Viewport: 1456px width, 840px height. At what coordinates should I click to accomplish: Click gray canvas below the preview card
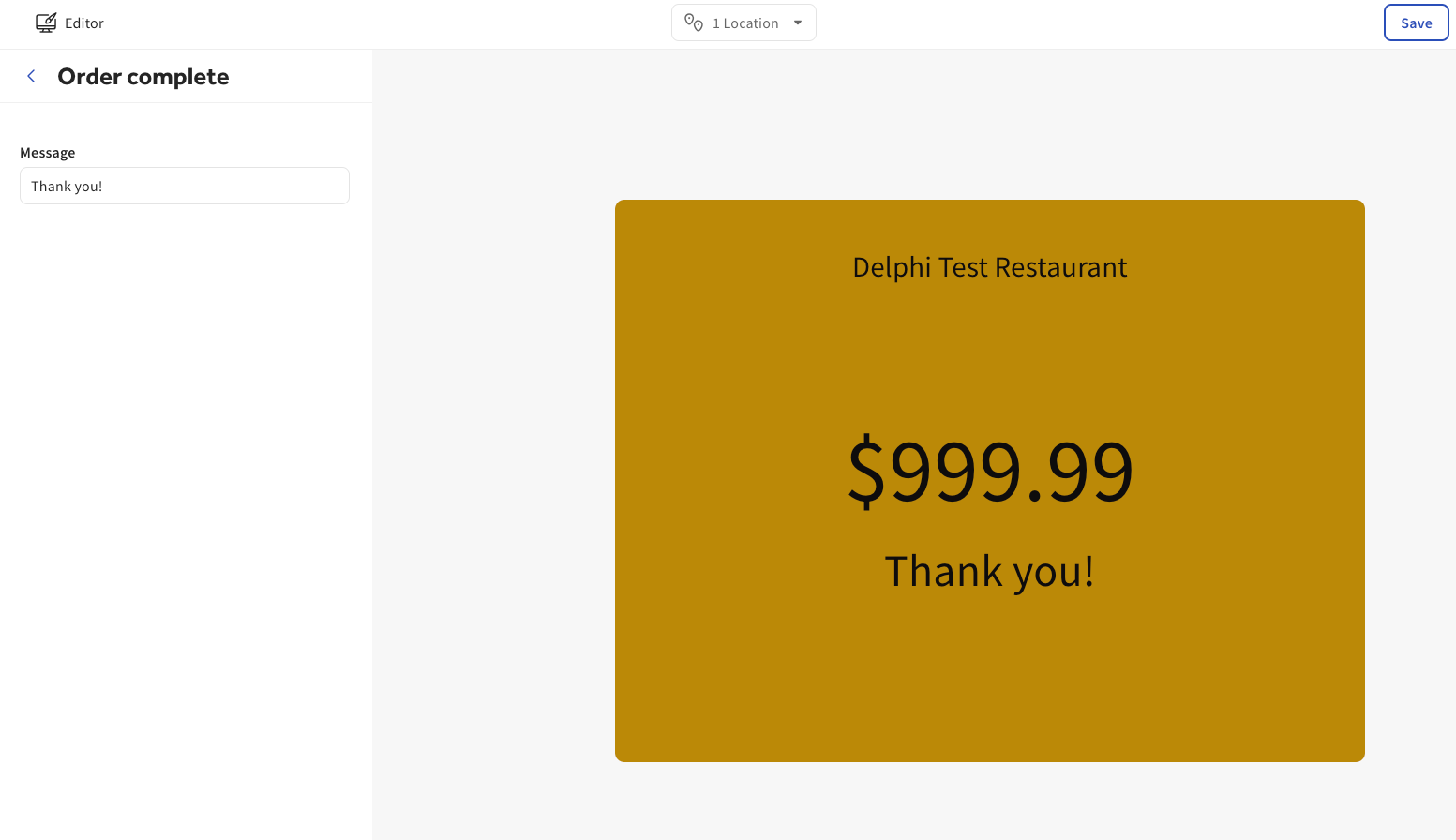click(x=989, y=802)
